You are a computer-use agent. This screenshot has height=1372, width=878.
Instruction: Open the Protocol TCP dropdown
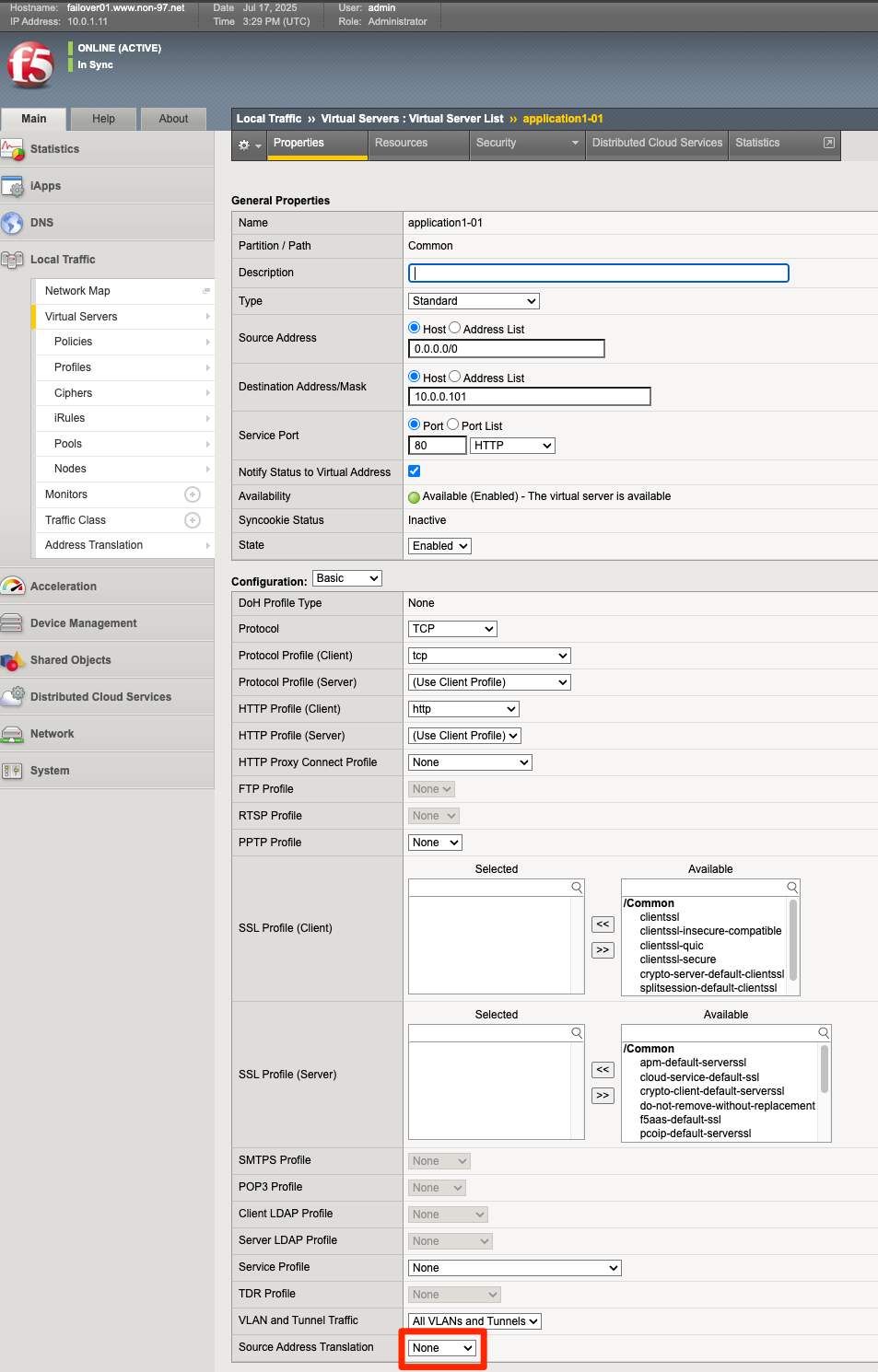(452, 629)
